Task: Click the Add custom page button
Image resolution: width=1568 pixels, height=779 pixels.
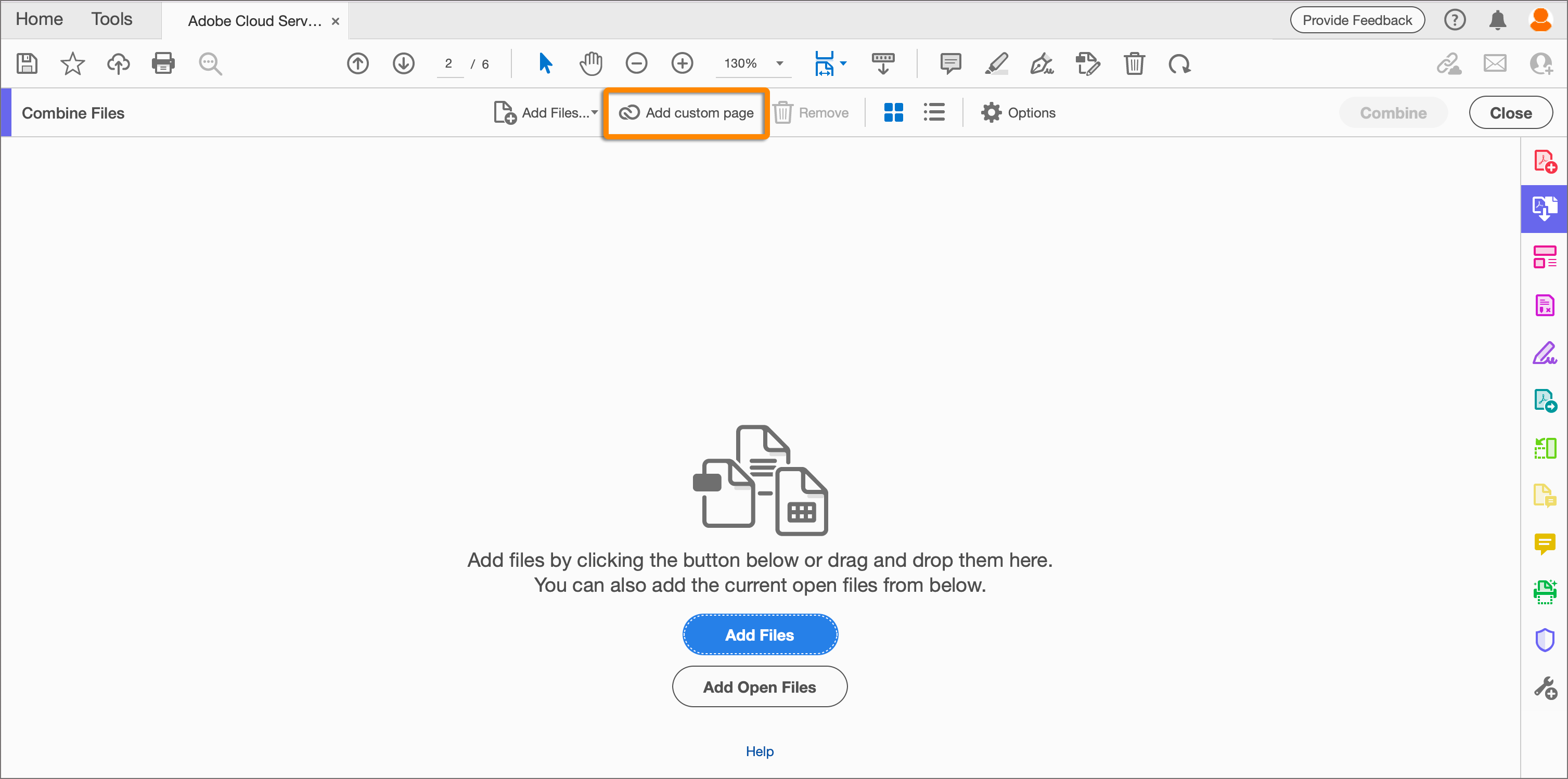Action: click(686, 111)
